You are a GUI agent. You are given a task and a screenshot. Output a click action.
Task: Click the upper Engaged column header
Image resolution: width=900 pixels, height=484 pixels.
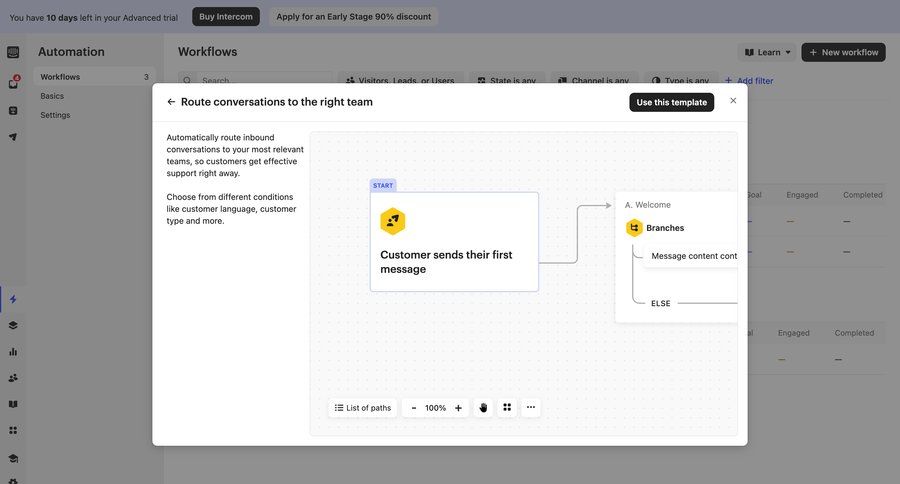coord(802,195)
